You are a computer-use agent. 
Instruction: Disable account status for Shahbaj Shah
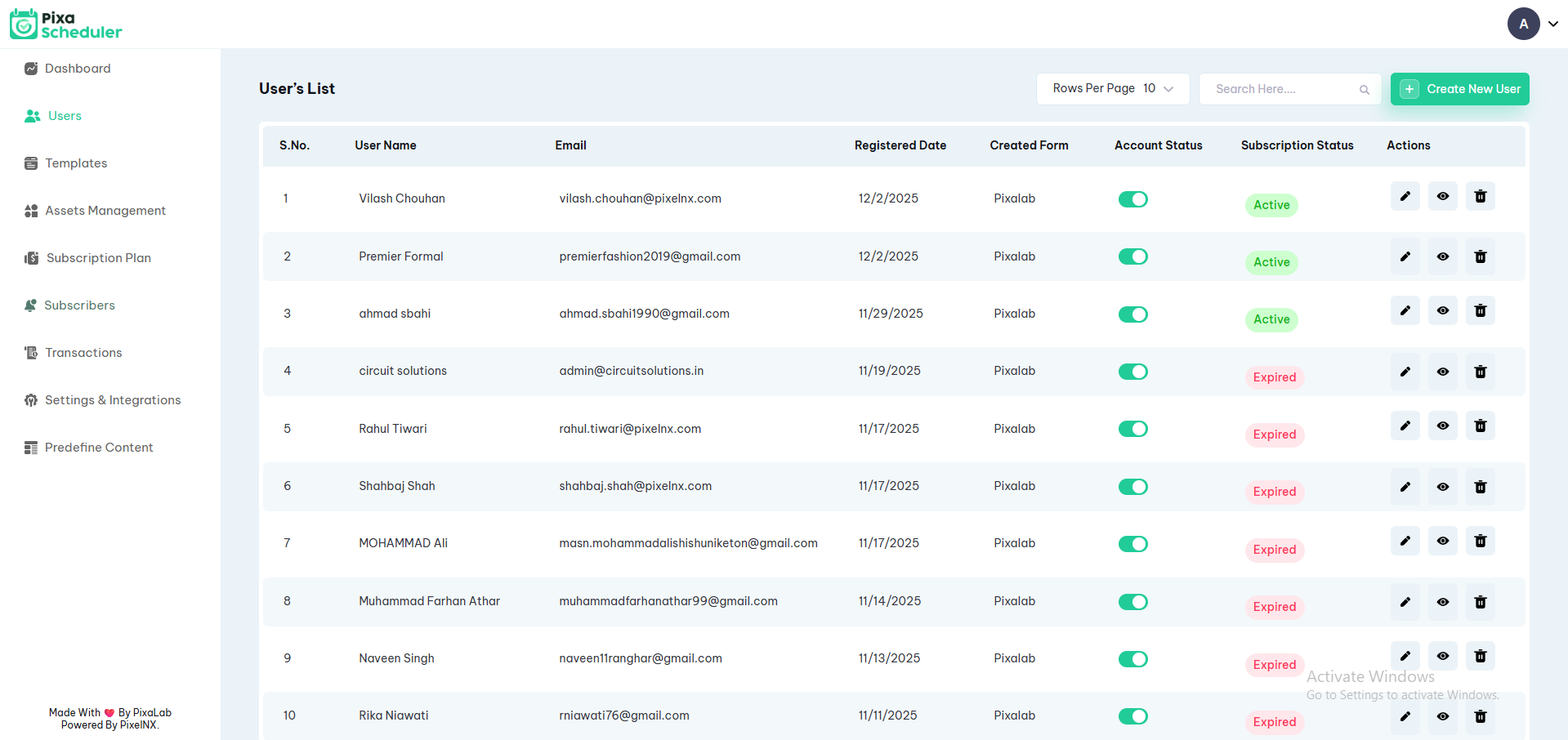[1132, 487]
